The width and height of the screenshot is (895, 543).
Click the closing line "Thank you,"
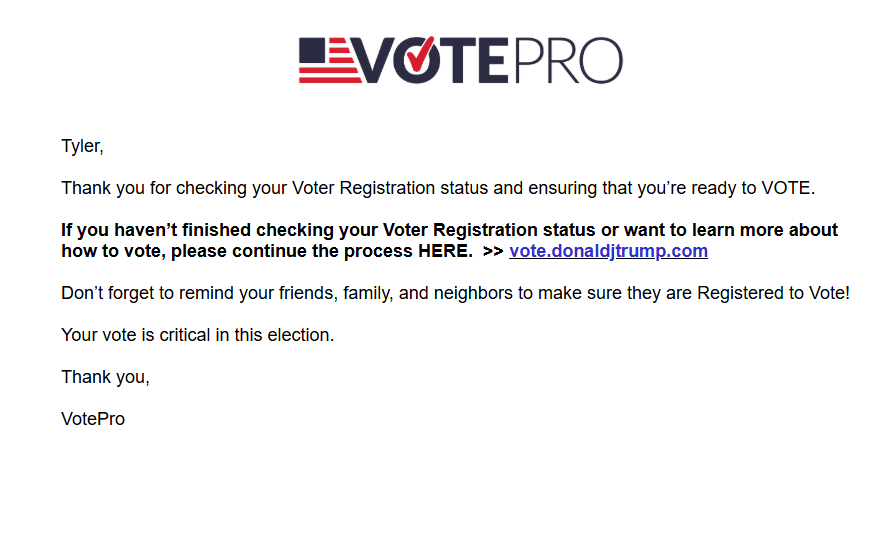click(x=105, y=377)
